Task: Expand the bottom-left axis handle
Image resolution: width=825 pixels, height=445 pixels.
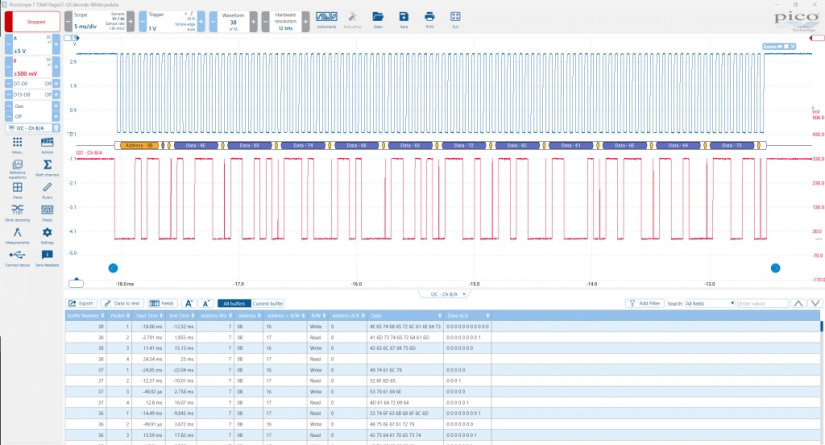Action: (76, 282)
